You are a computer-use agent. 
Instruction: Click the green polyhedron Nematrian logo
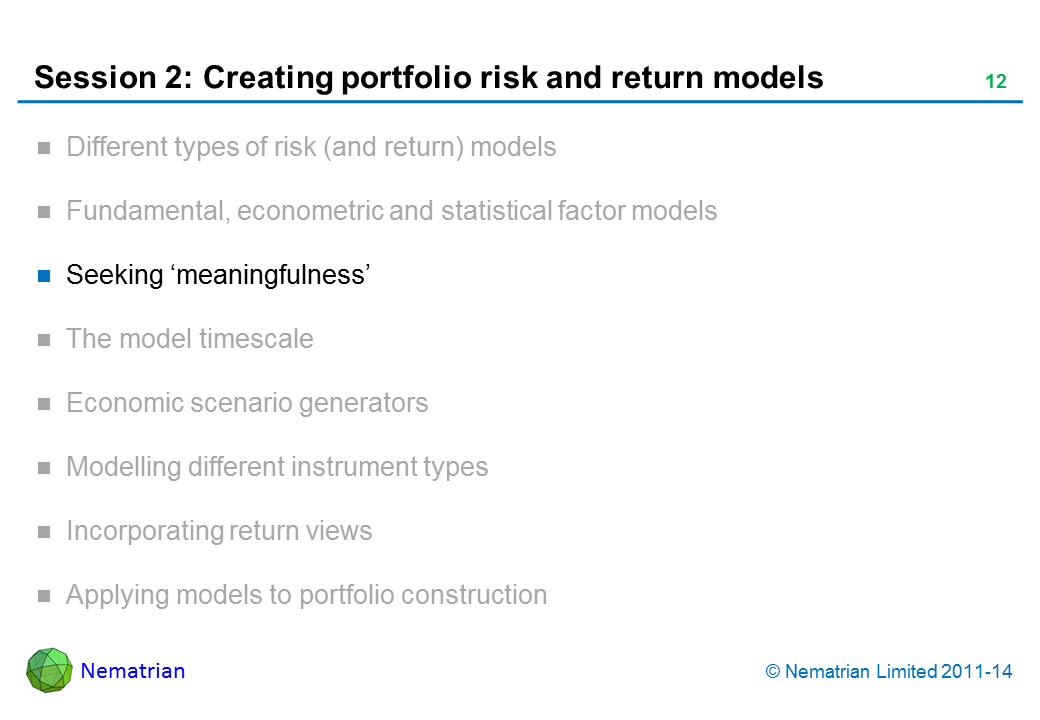coord(49,670)
